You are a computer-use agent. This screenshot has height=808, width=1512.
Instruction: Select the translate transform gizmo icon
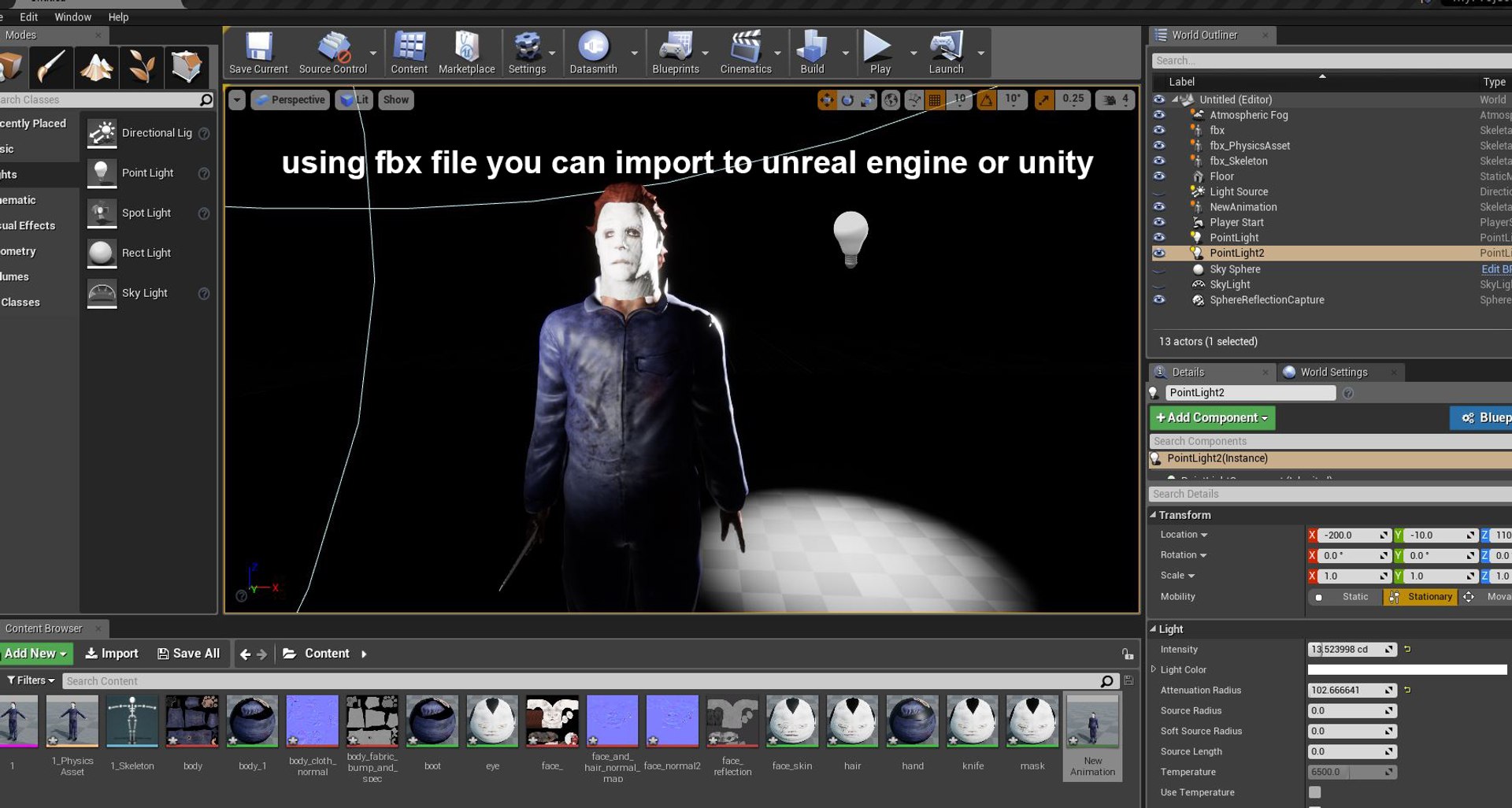(827, 100)
